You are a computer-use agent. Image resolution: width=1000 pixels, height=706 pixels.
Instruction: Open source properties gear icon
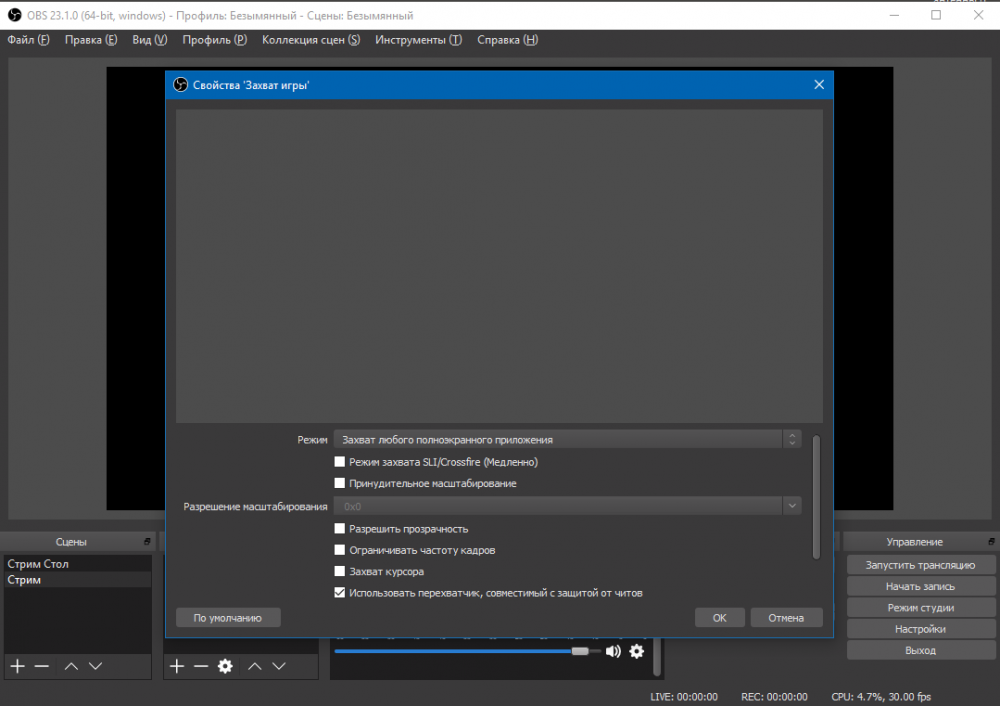226,666
